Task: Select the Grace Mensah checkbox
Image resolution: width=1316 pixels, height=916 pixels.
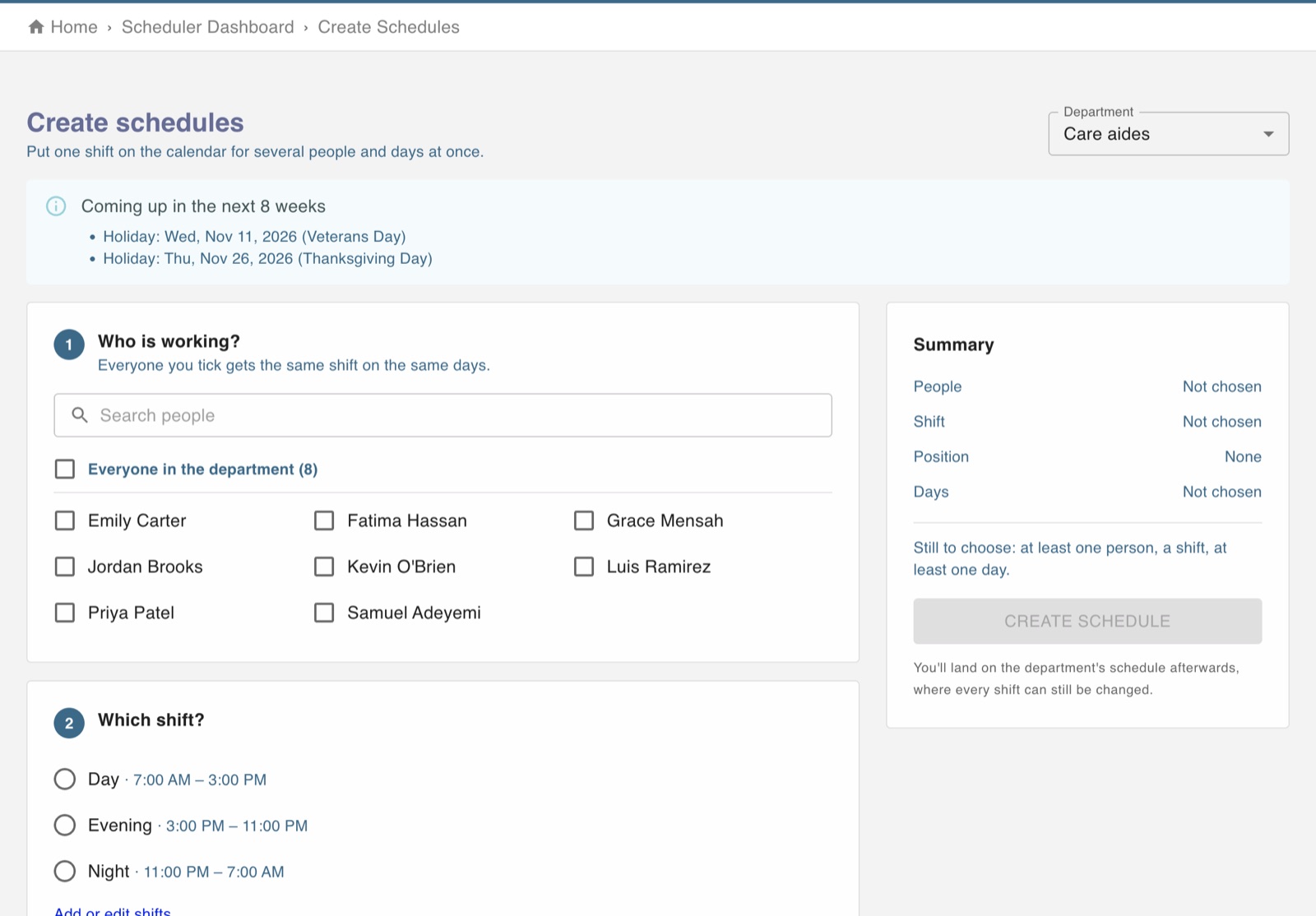Action: pyautogui.click(x=584, y=520)
